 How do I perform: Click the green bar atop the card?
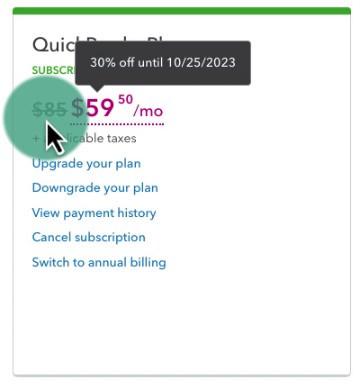(x=182, y=11)
